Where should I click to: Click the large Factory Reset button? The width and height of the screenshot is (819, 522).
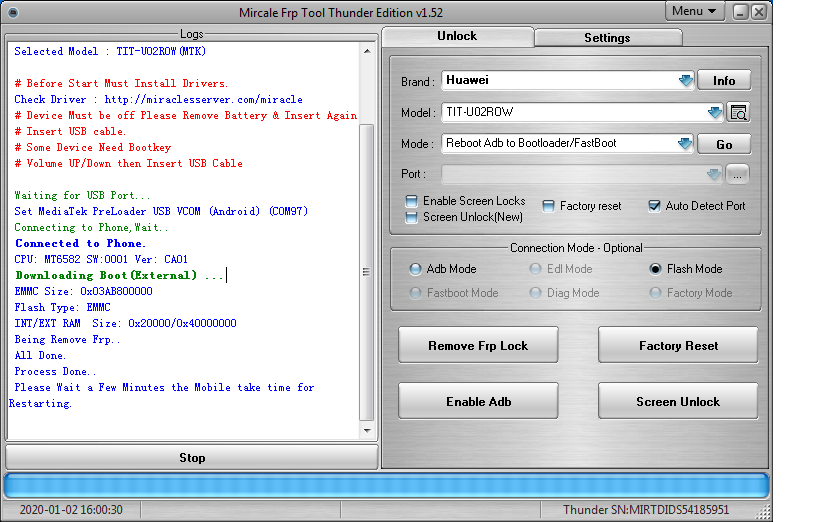(x=678, y=345)
